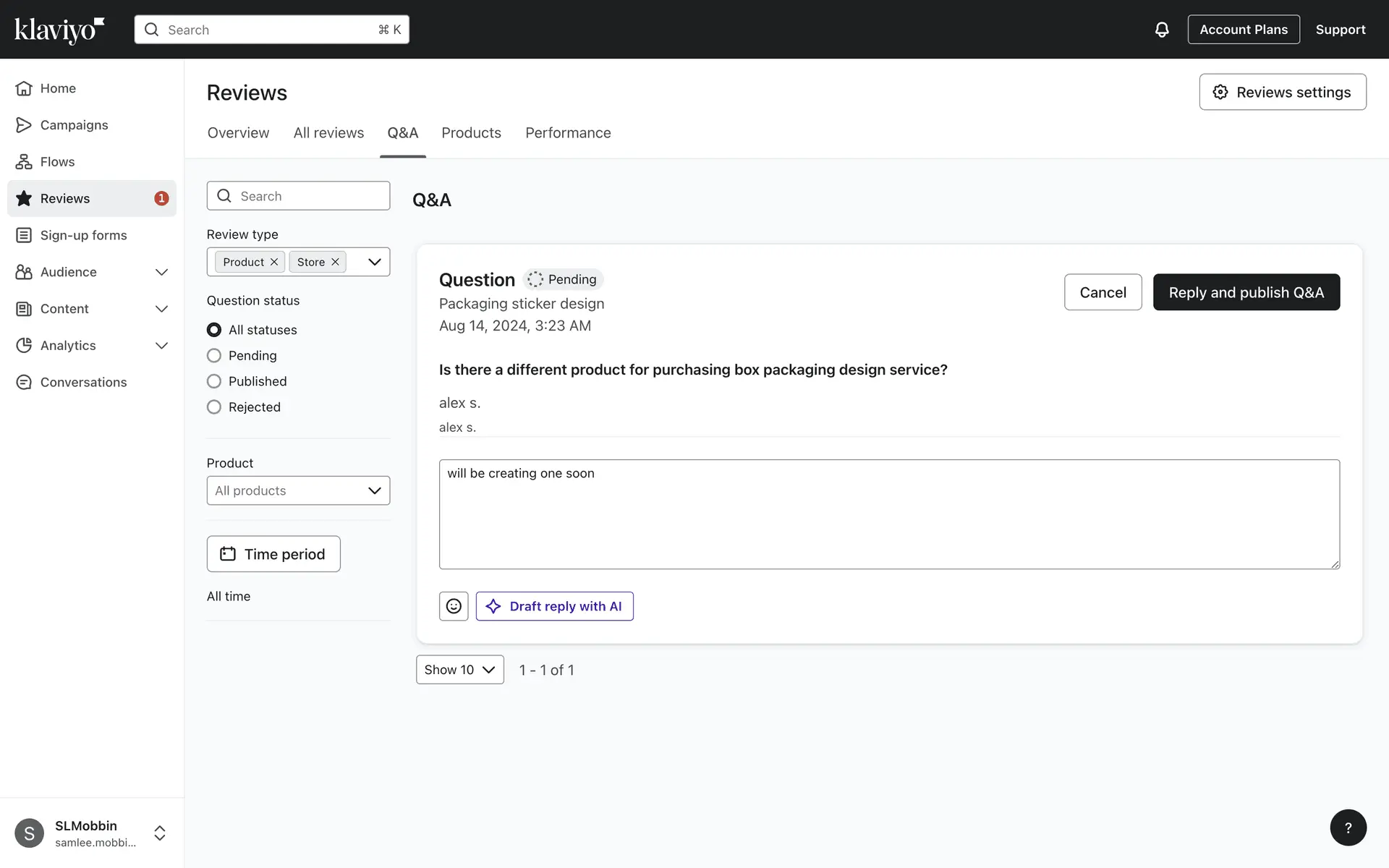The height and width of the screenshot is (868, 1389).
Task: Remove the Store filter chip
Action: coord(335,262)
